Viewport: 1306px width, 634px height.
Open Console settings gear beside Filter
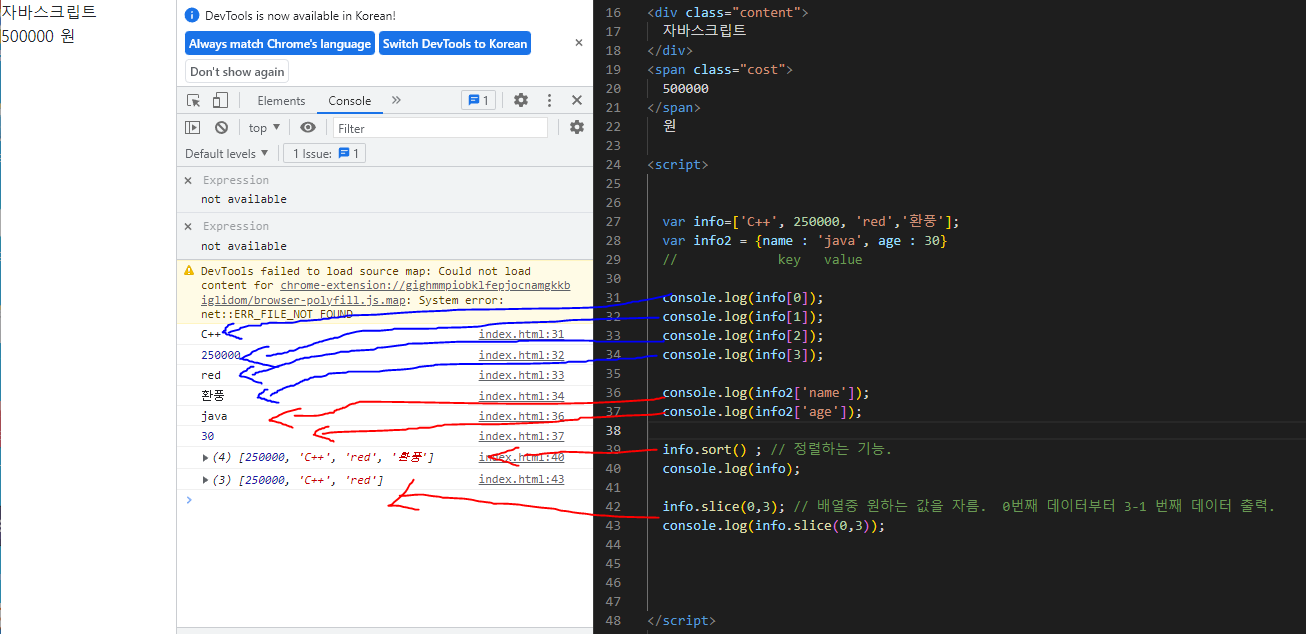577,127
